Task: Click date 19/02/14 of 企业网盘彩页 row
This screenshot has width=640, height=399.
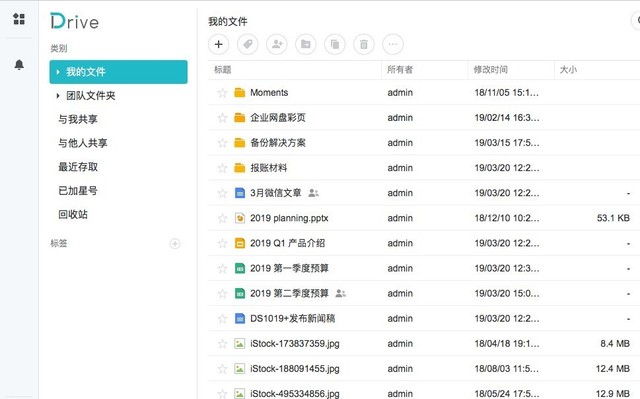Action: (x=507, y=117)
